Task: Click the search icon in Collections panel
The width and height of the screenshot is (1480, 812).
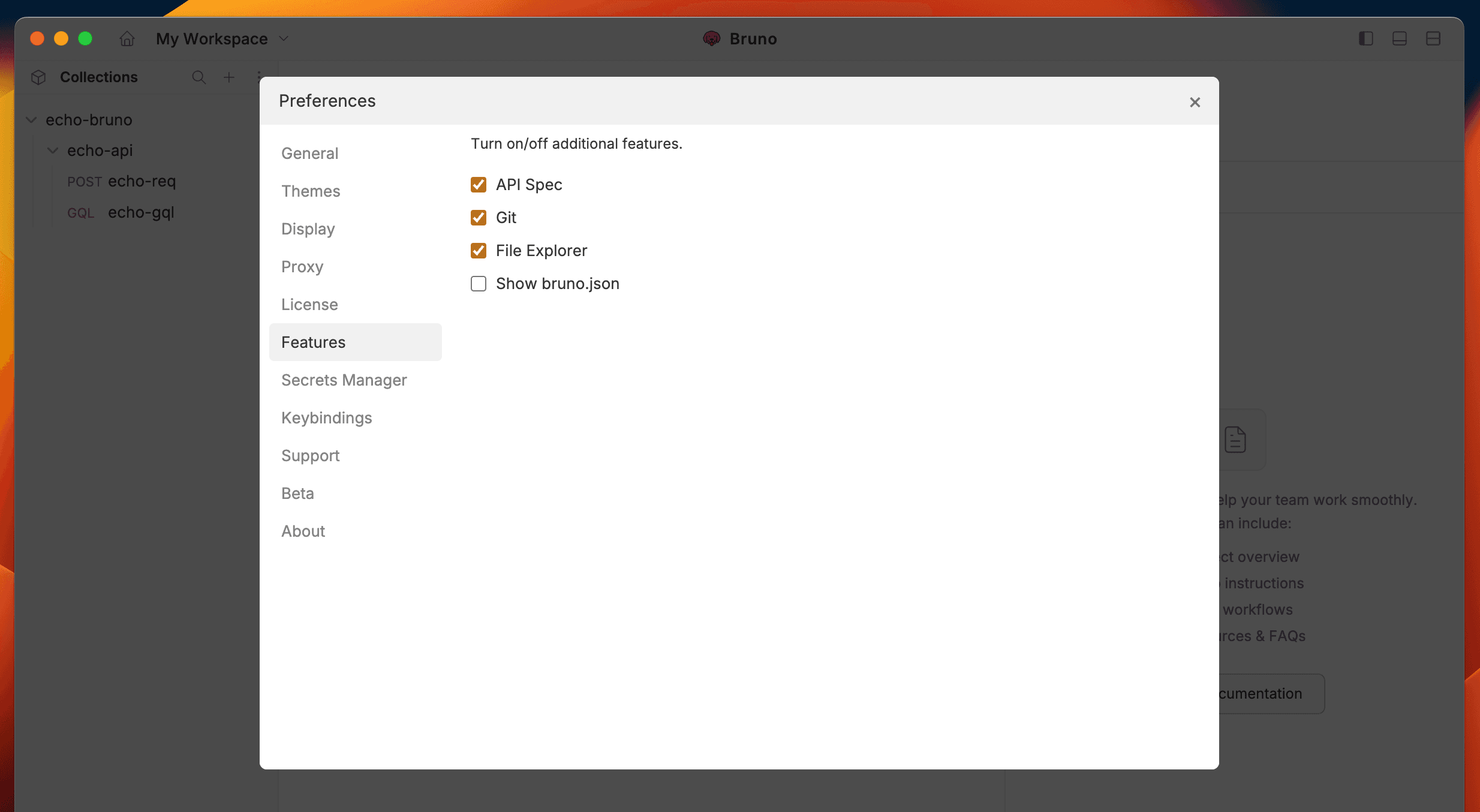Action: pyautogui.click(x=198, y=77)
